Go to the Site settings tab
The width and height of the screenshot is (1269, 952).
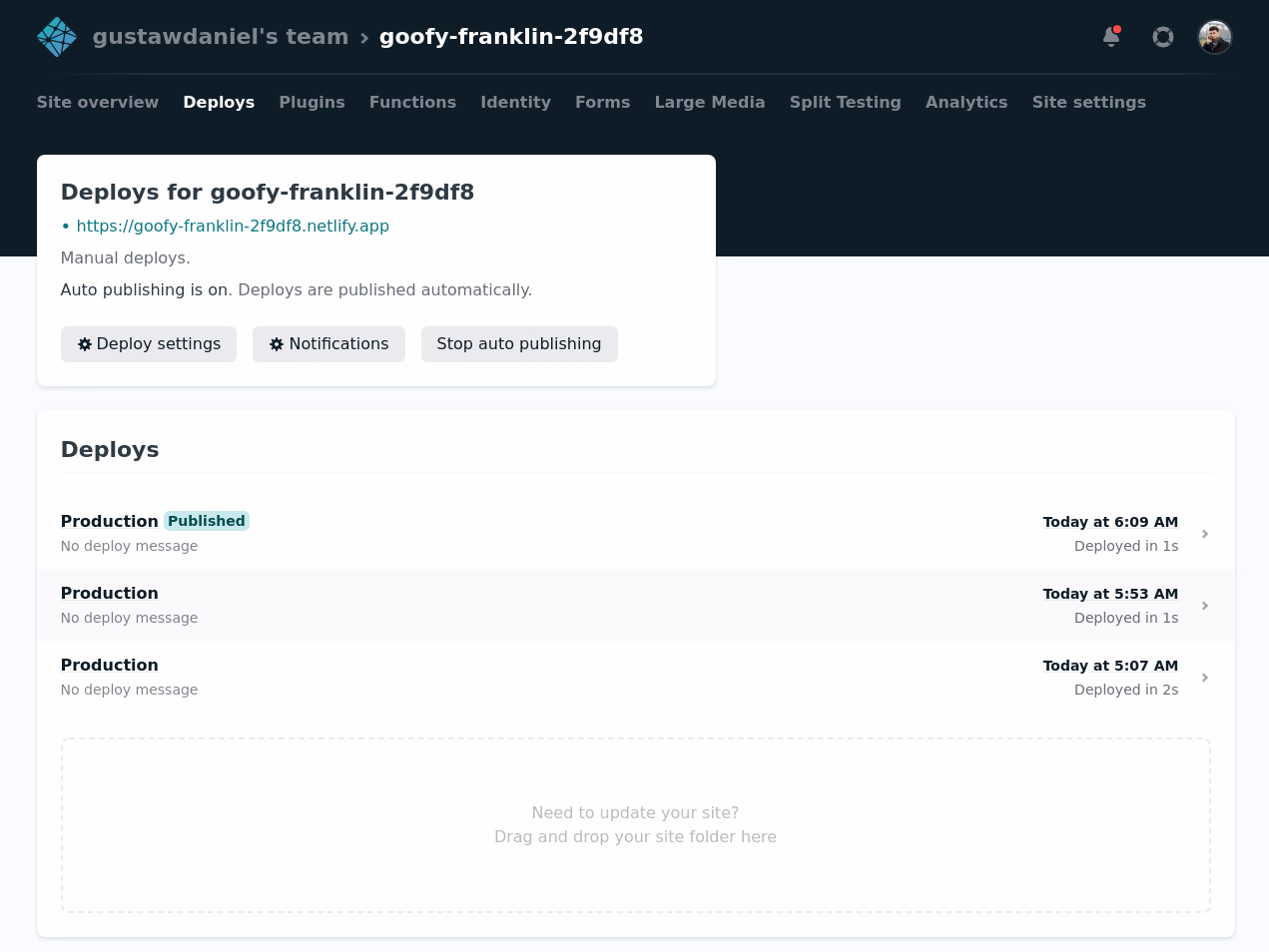pos(1089,102)
